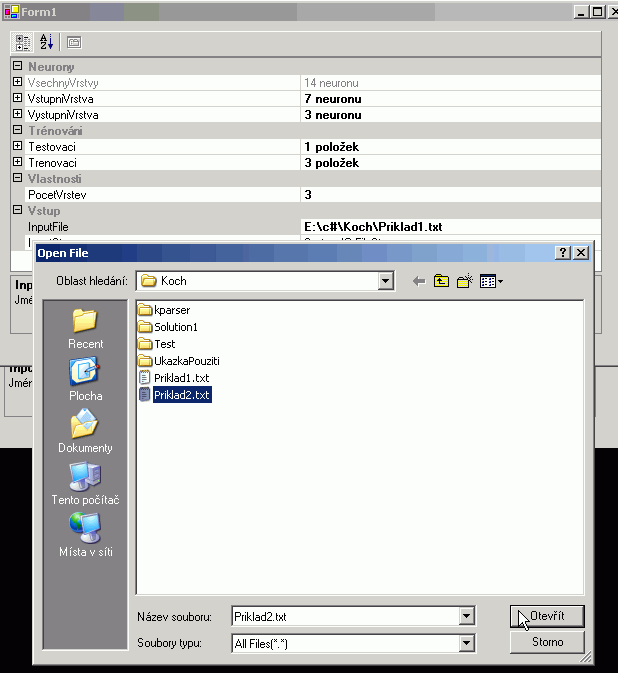Expand the VstupniVrstva property node
This screenshot has width=618, height=673.
(17, 99)
